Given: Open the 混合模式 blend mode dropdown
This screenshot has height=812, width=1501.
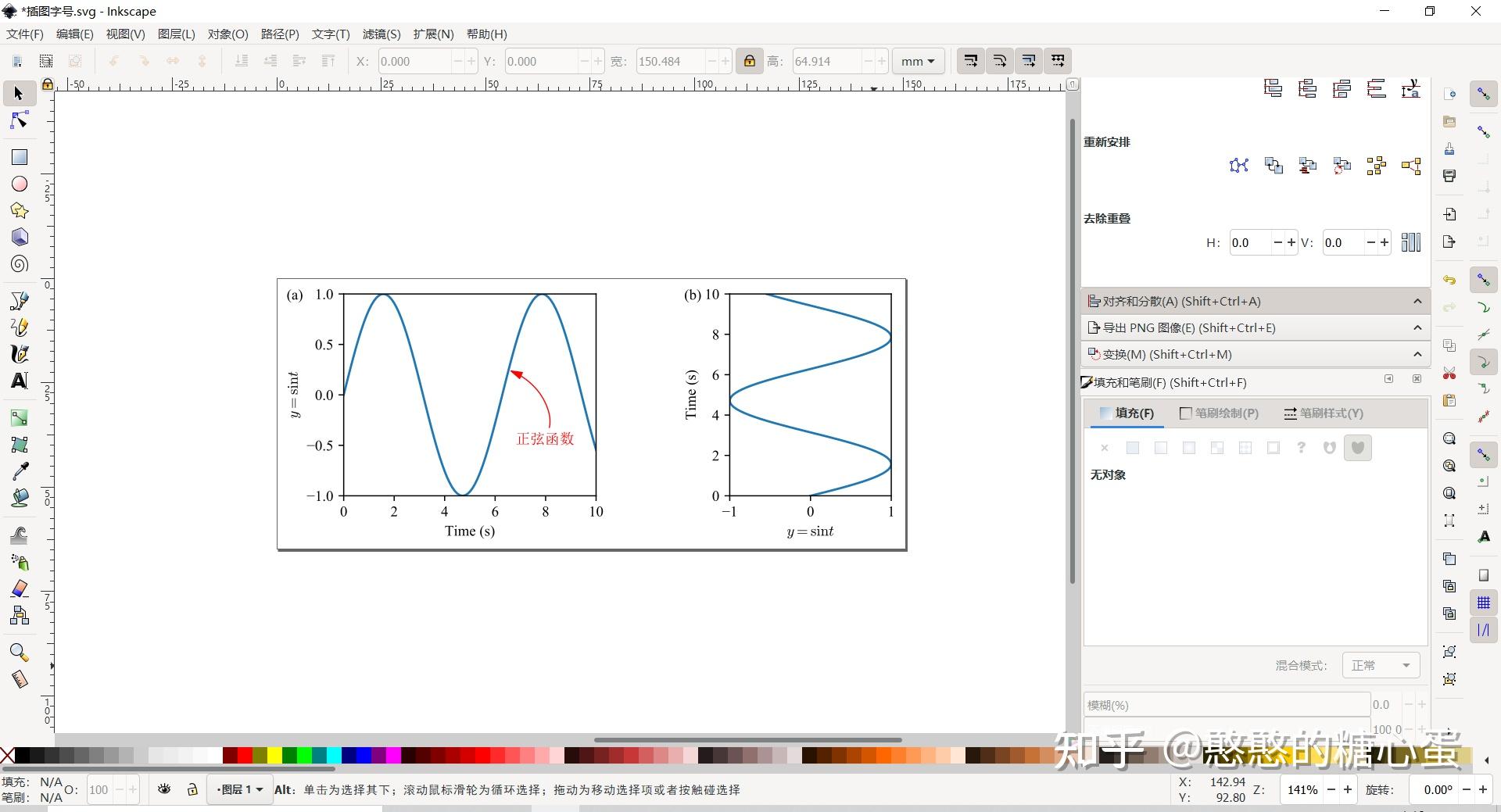Looking at the screenshot, I should click(x=1379, y=665).
